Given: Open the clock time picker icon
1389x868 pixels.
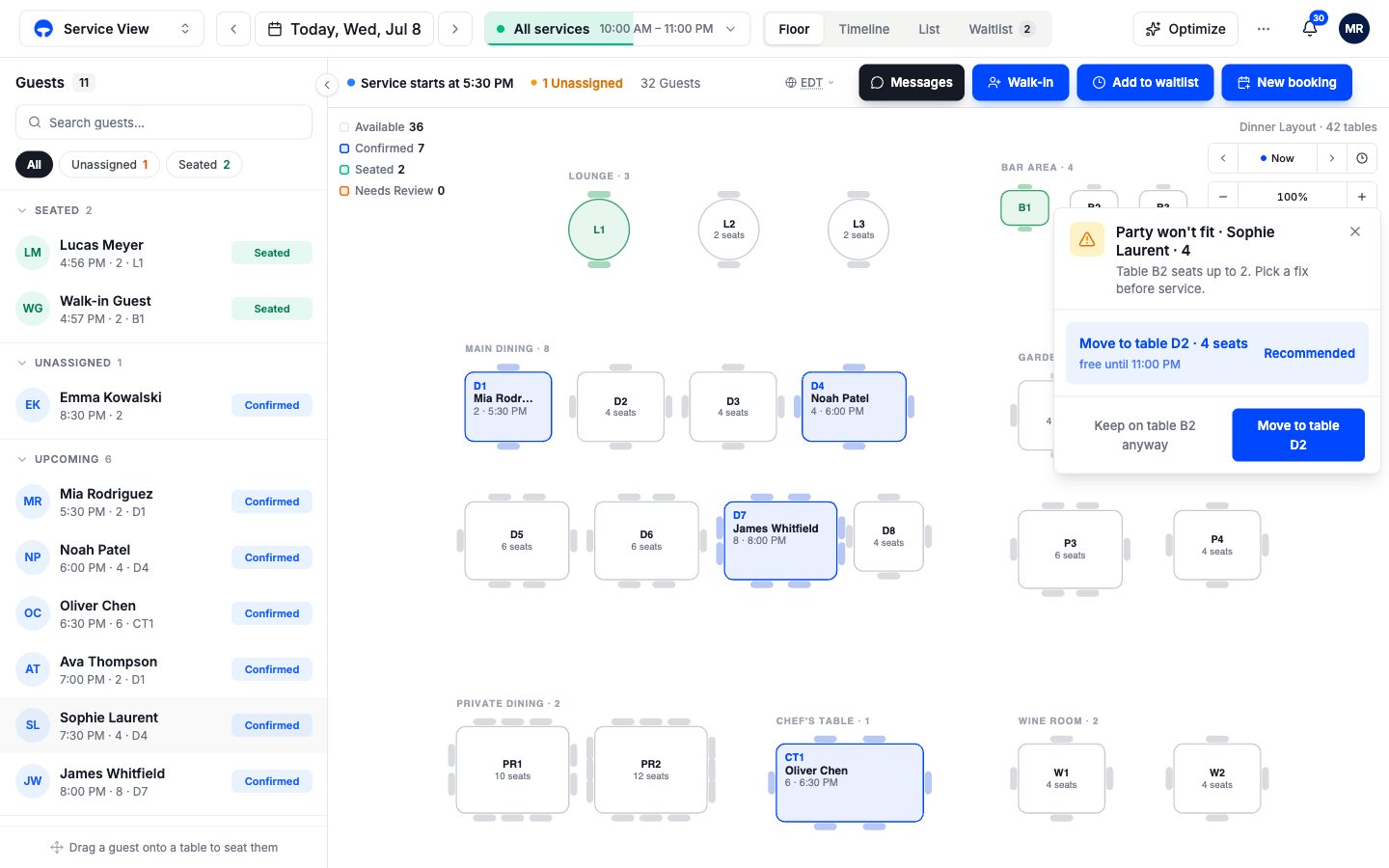Looking at the screenshot, I should [1362, 158].
